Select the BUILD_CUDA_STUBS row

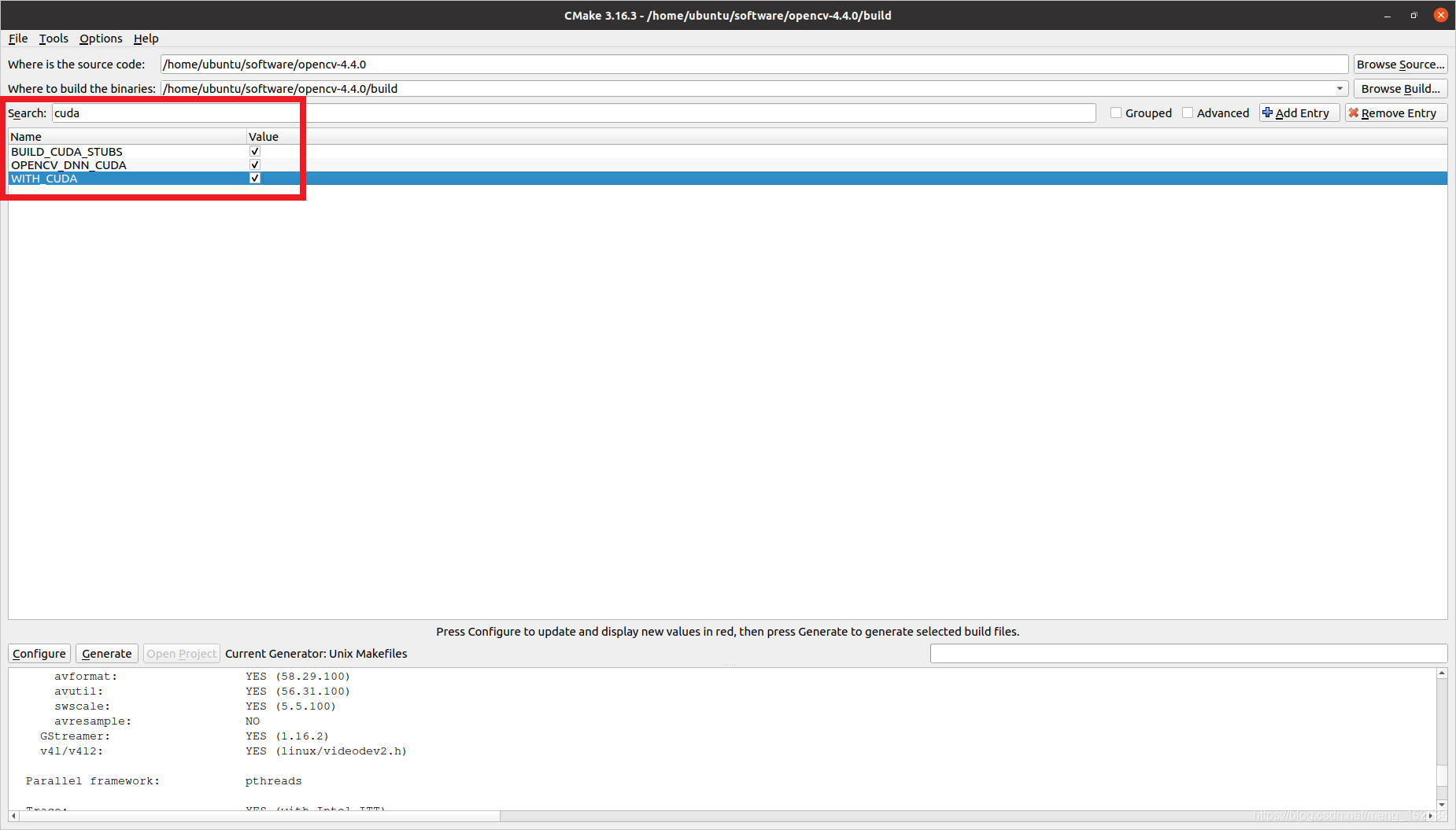click(727, 151)
